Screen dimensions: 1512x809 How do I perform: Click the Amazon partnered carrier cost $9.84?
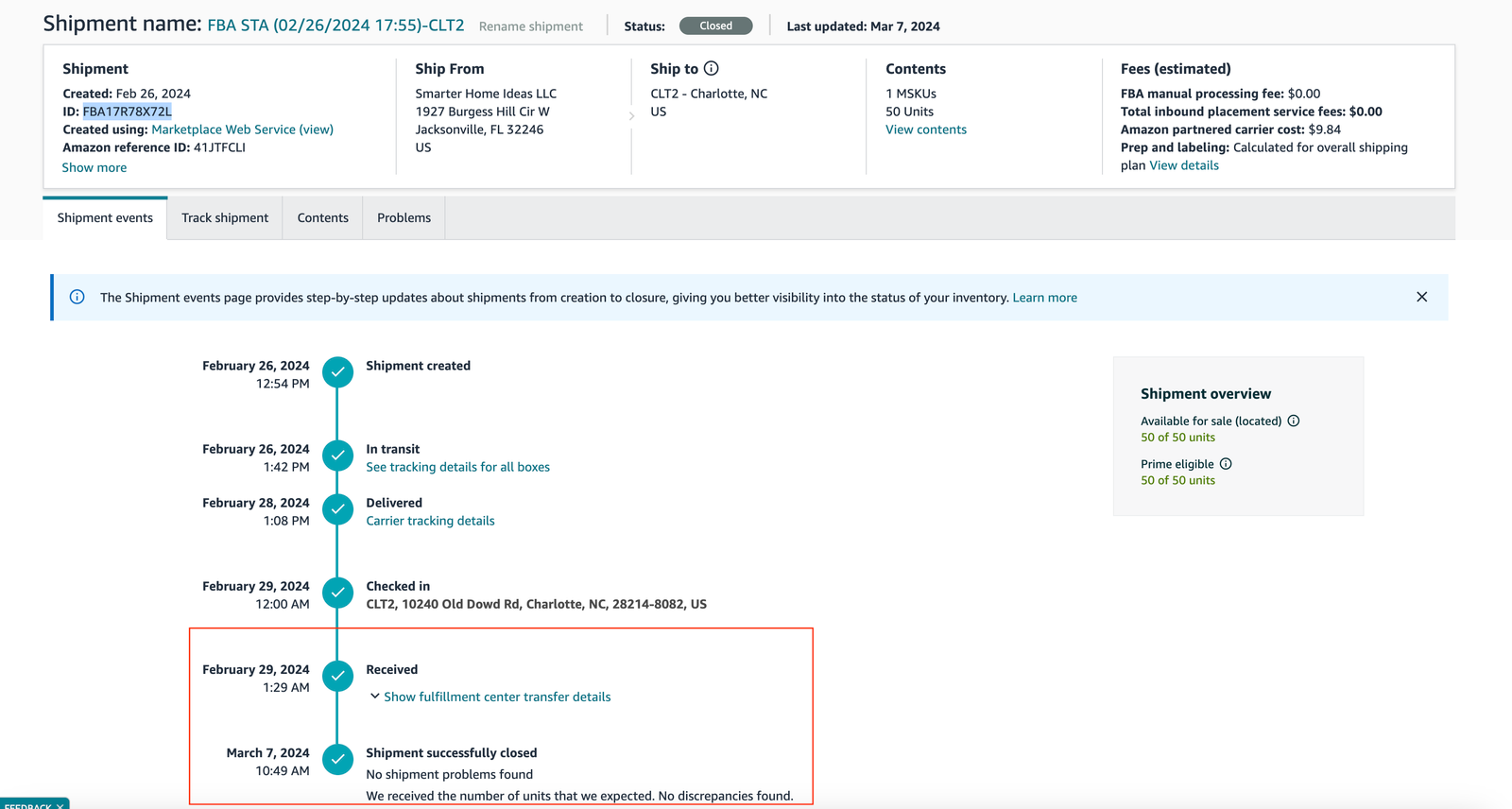(x=1230, y=129)
